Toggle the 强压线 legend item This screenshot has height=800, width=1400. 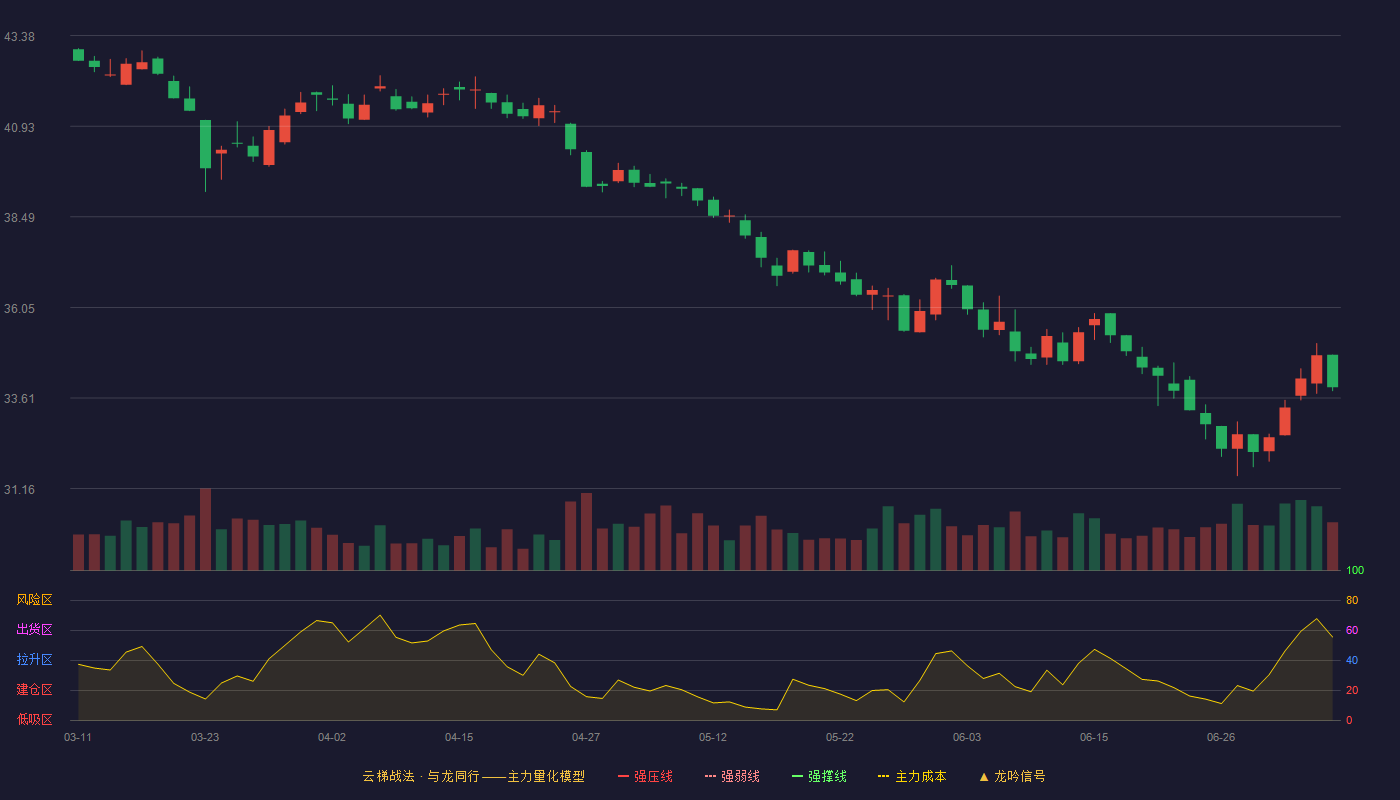tap(645, 776)
